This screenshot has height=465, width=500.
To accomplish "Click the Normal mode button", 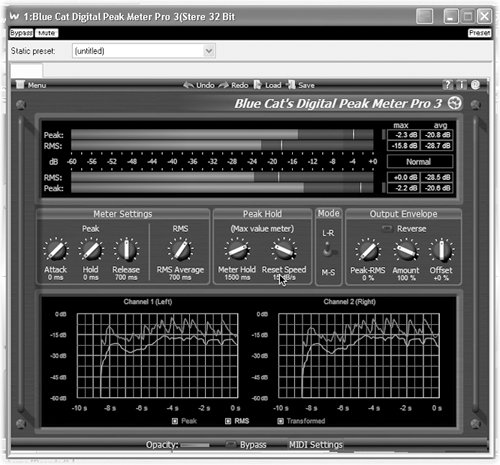I will pos(420,162).
